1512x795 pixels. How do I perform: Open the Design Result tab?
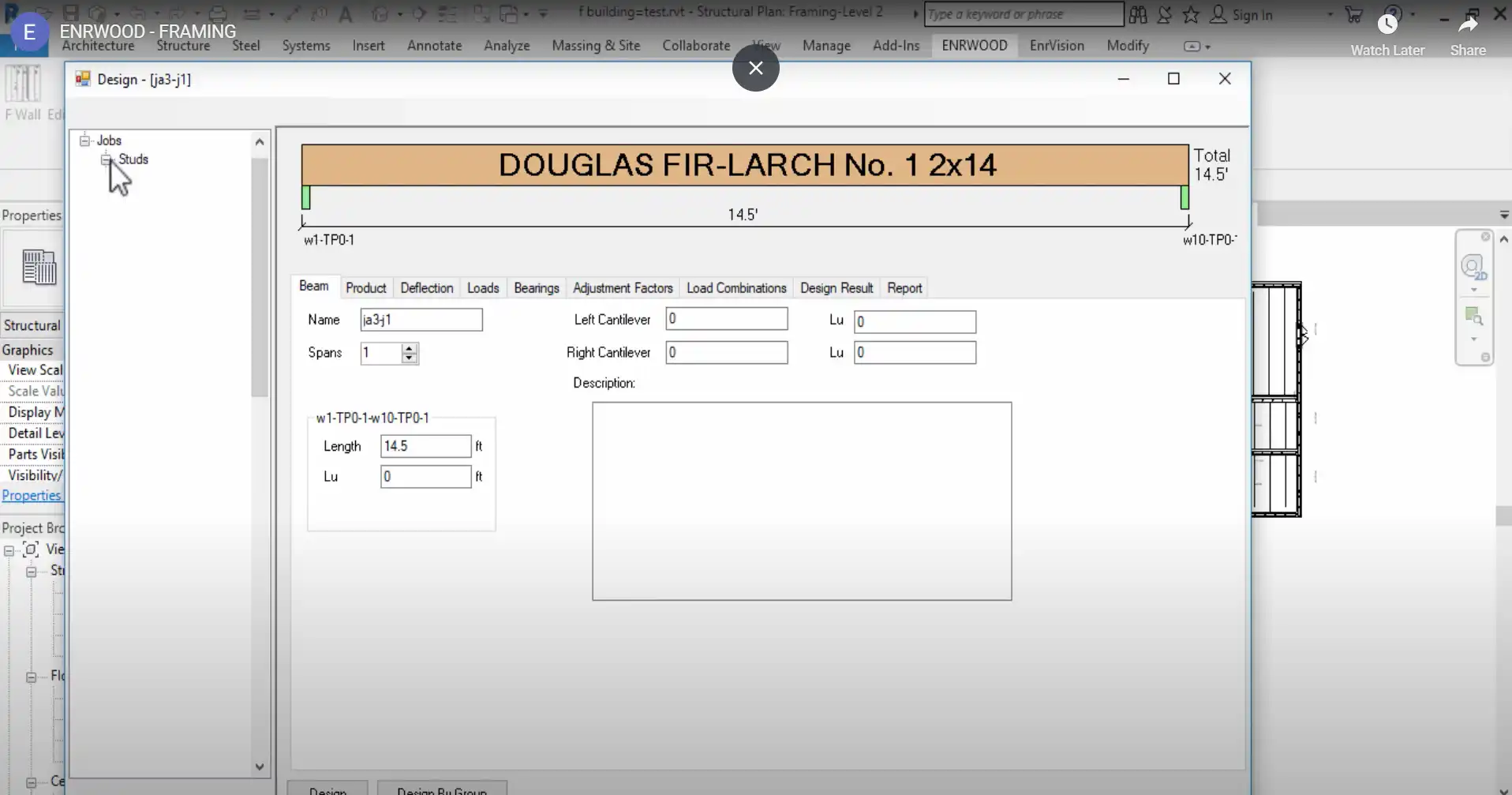tap(836, 288)
